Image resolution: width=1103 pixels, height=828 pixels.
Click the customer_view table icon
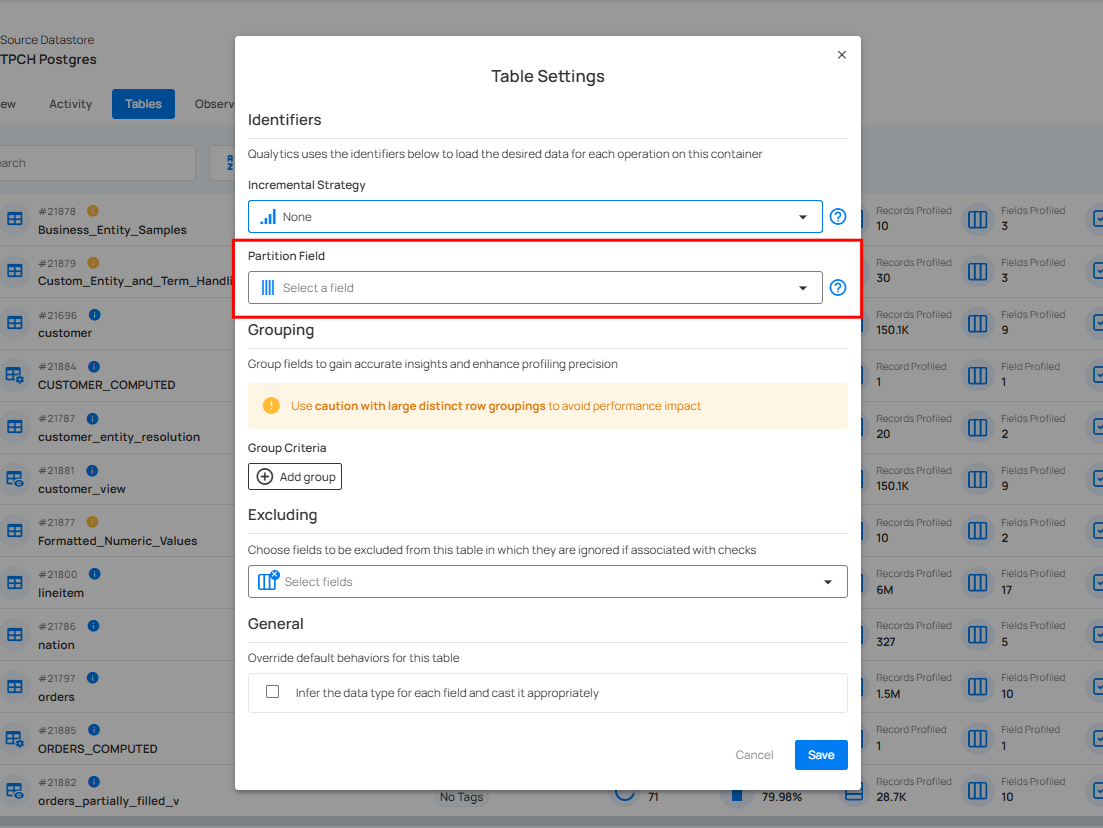pos(15,479)
